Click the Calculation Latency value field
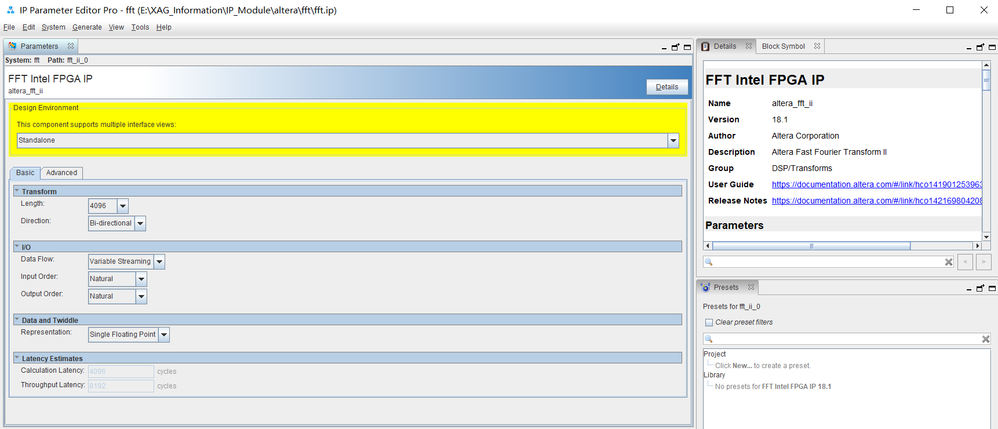The image size is (998, 429). point(122,371)
